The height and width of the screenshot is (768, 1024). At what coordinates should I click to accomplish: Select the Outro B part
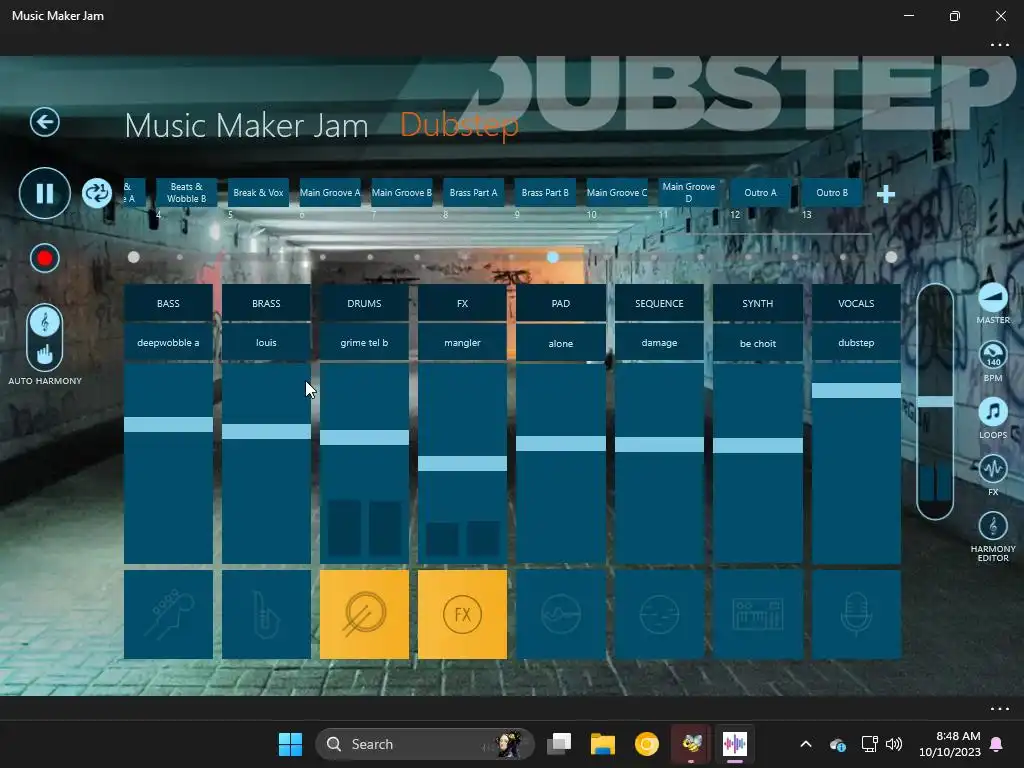click(832, 193)
